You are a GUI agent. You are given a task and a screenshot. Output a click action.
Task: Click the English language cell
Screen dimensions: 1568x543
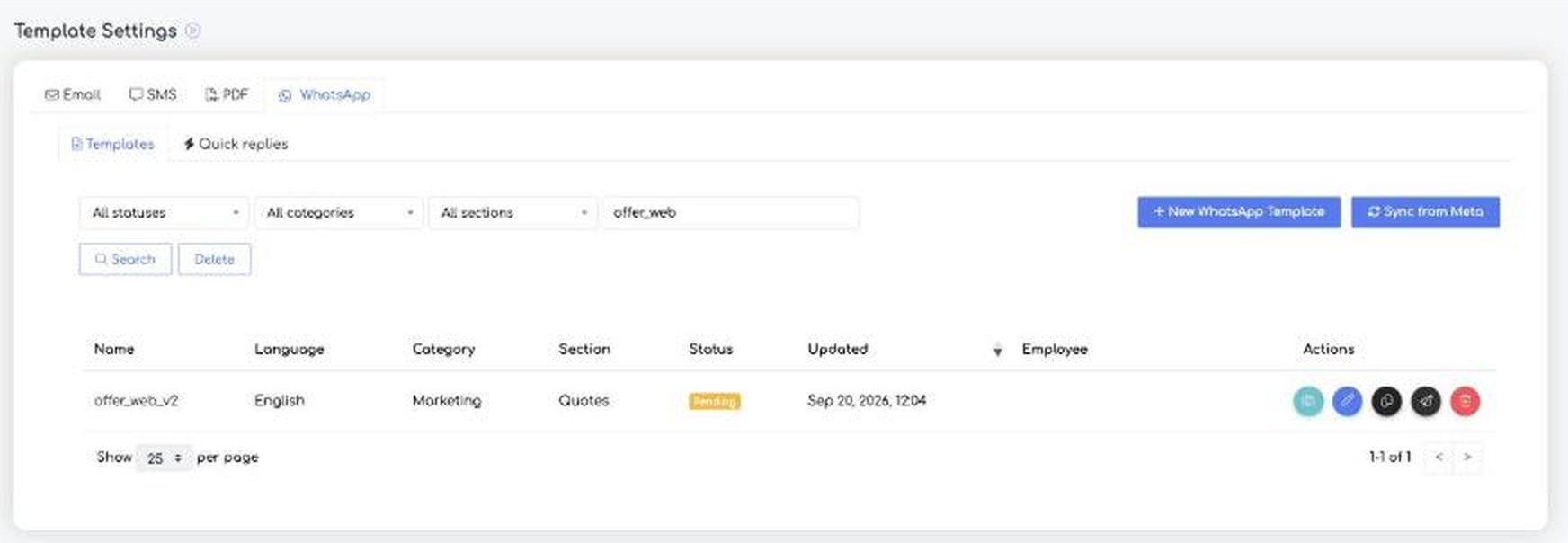pyautogui.click(x=279, y=401)
